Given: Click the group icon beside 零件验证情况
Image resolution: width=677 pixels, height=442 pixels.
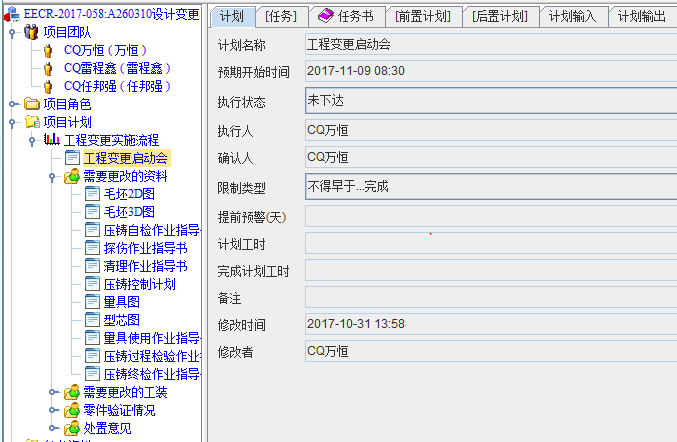Looking at the screenshot, I should tap(72, 410).
